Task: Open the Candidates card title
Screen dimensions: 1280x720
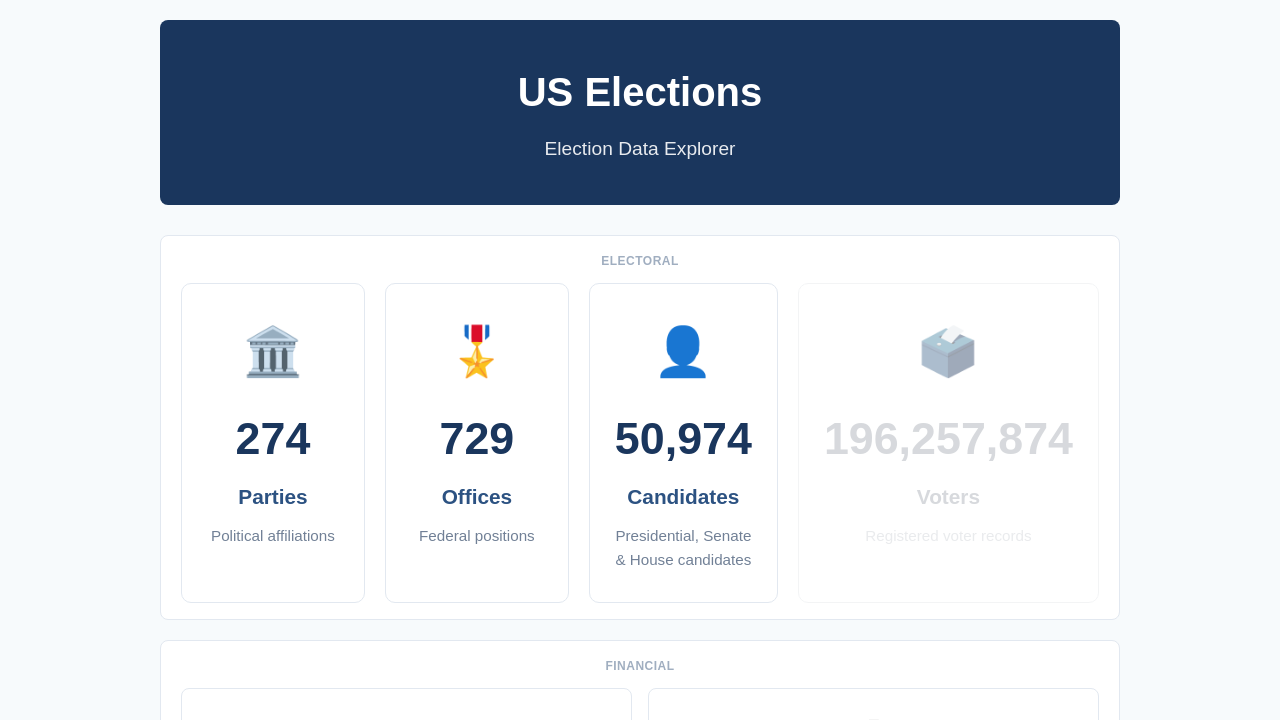Action: (x=683, y=497)
